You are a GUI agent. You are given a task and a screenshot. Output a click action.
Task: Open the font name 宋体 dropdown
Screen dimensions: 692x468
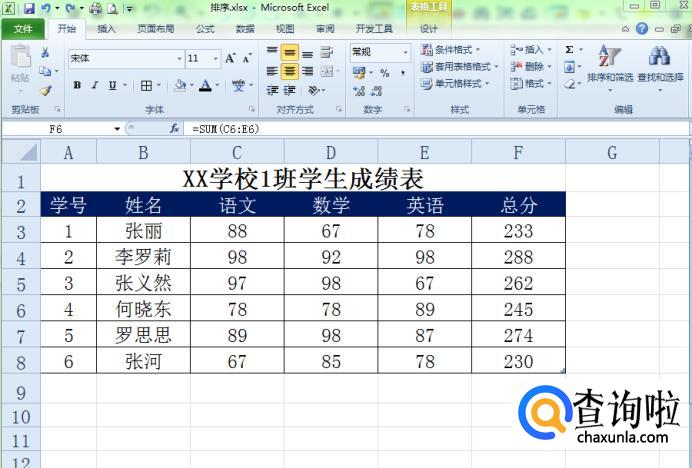(179, 59)
